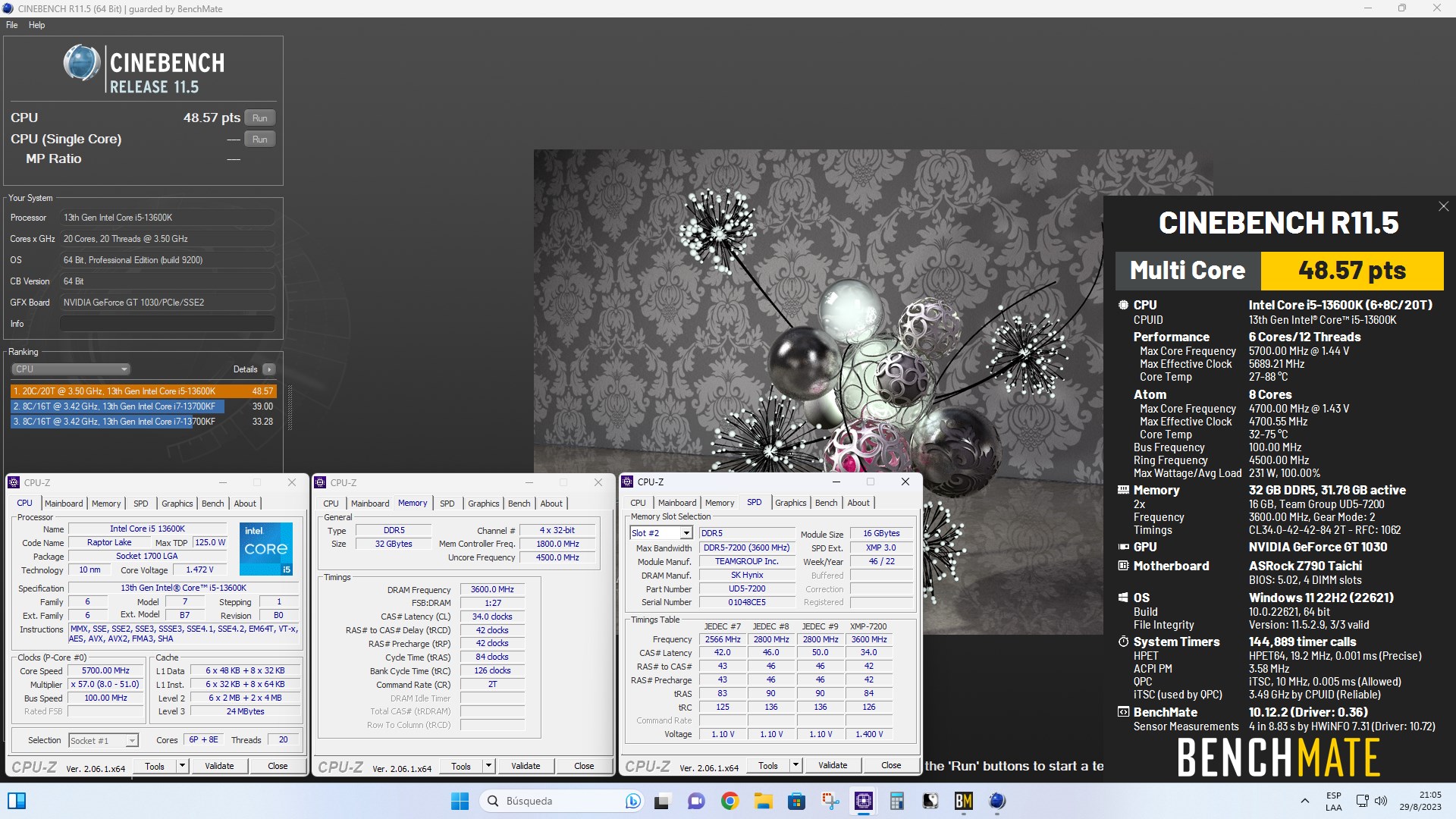
Task: Select the CPU-Z taskbar icon
Action: tap(864, 801)
